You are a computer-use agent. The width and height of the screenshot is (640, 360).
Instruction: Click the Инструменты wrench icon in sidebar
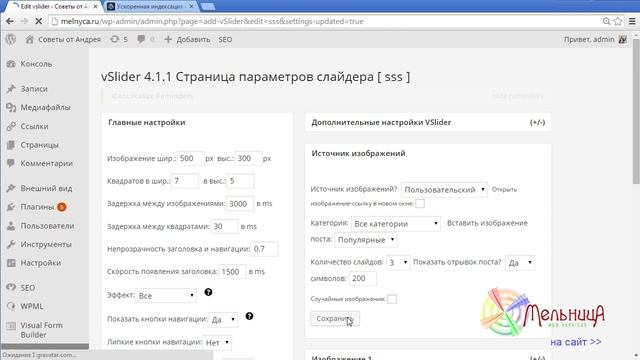tap(11, 244)
